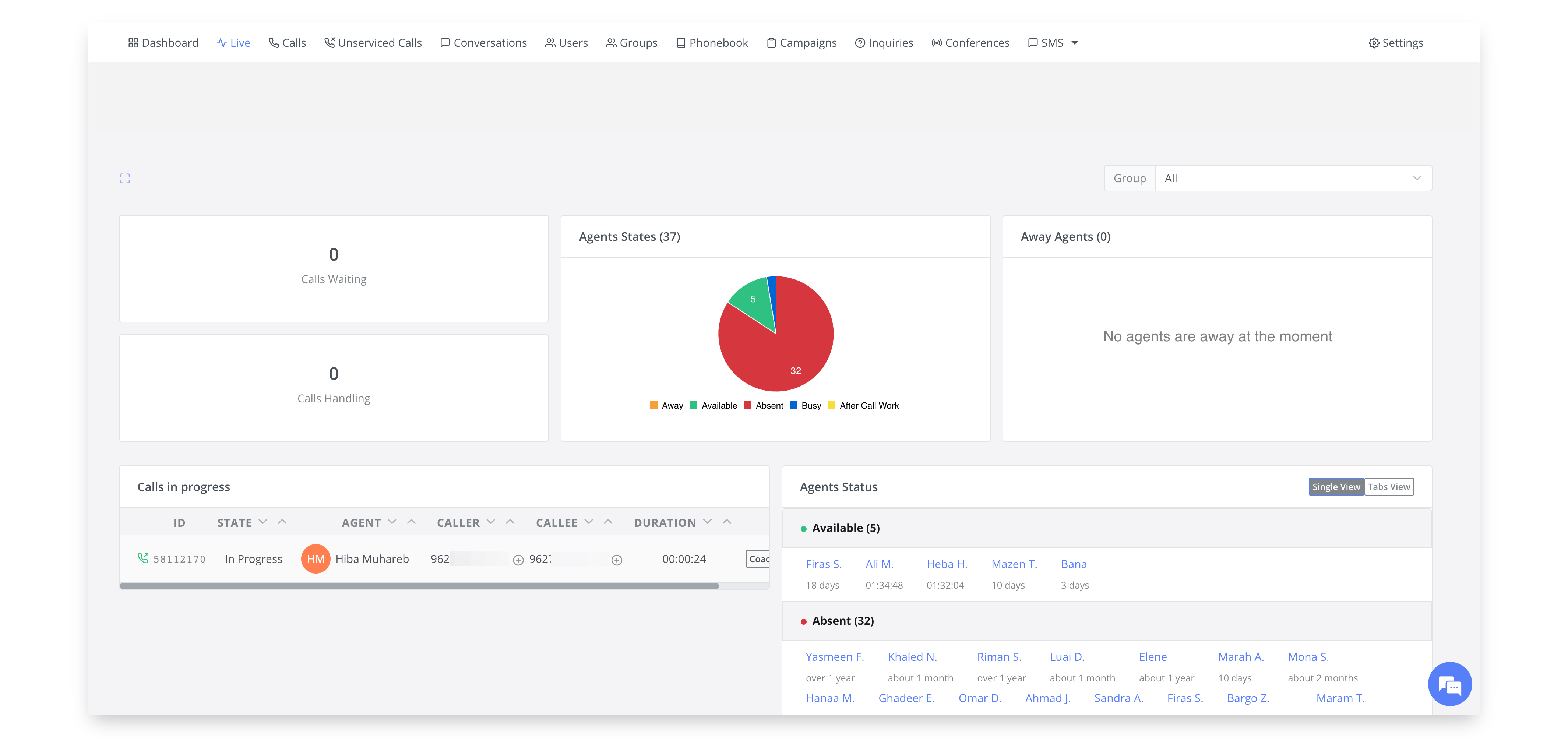Viewport: 1568px width, 737px height.
Task: Sort DURATION column descending arrow
Action: tap(707, 522)
